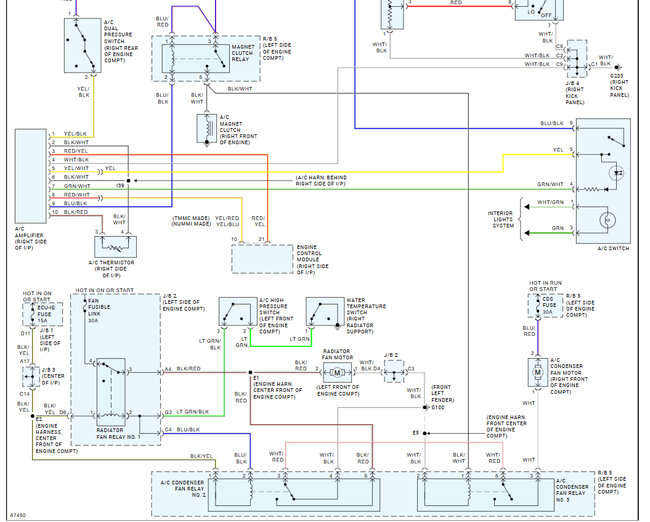This screenshot has height=522, width=650.
Task: Select the 'J/B 4 (RIGHT KICK PANEL)' label
Action: click(575, 93)
